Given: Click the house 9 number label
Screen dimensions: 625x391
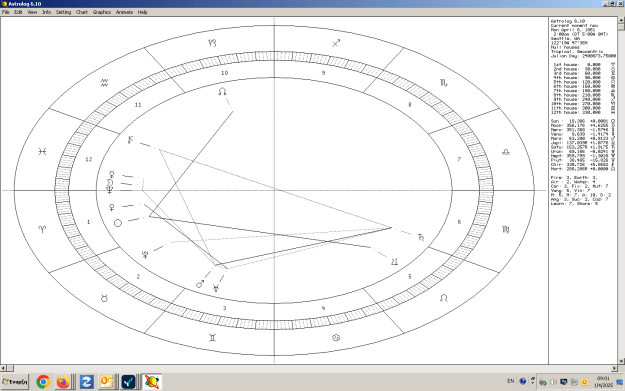Looking at the screenshot, I should click(x=323, y=73).
